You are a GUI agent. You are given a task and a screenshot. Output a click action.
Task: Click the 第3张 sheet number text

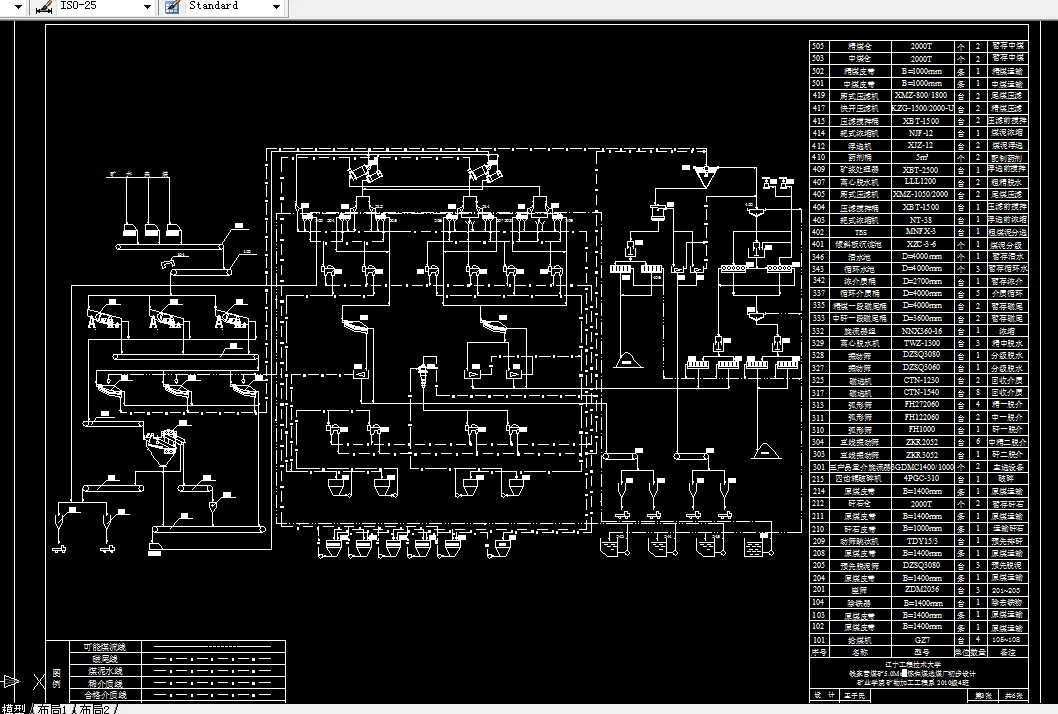tap(983, 696)
